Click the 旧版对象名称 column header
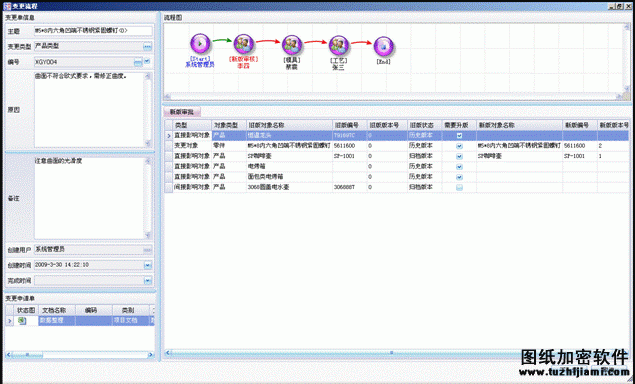635x384 pixels. pyautogui.click(x=289, y=125)
